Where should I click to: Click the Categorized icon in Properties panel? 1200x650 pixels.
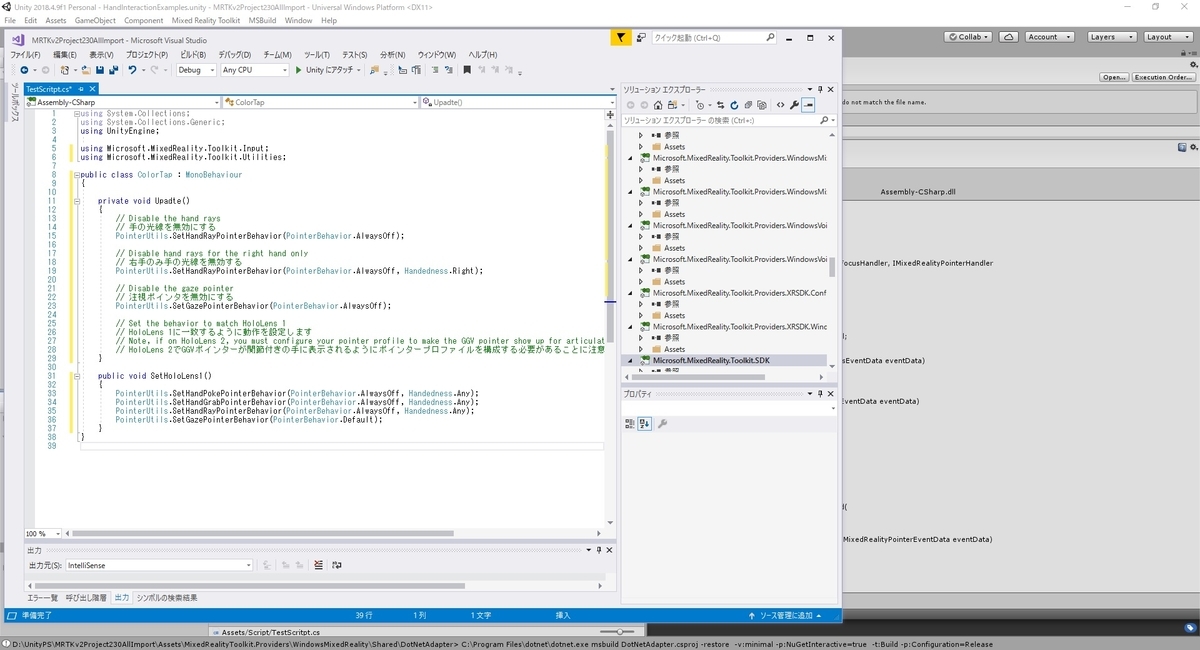click(630, 423)
